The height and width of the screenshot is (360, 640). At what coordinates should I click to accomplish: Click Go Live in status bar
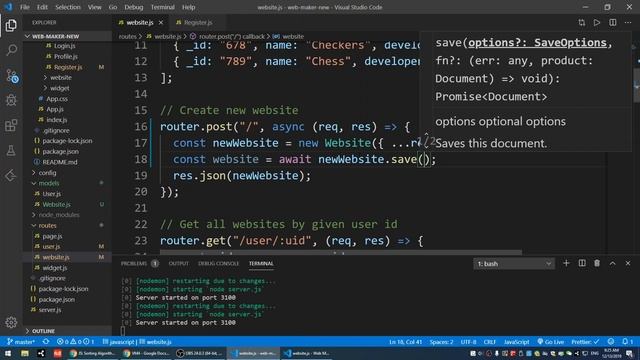[x=551, y=342]
